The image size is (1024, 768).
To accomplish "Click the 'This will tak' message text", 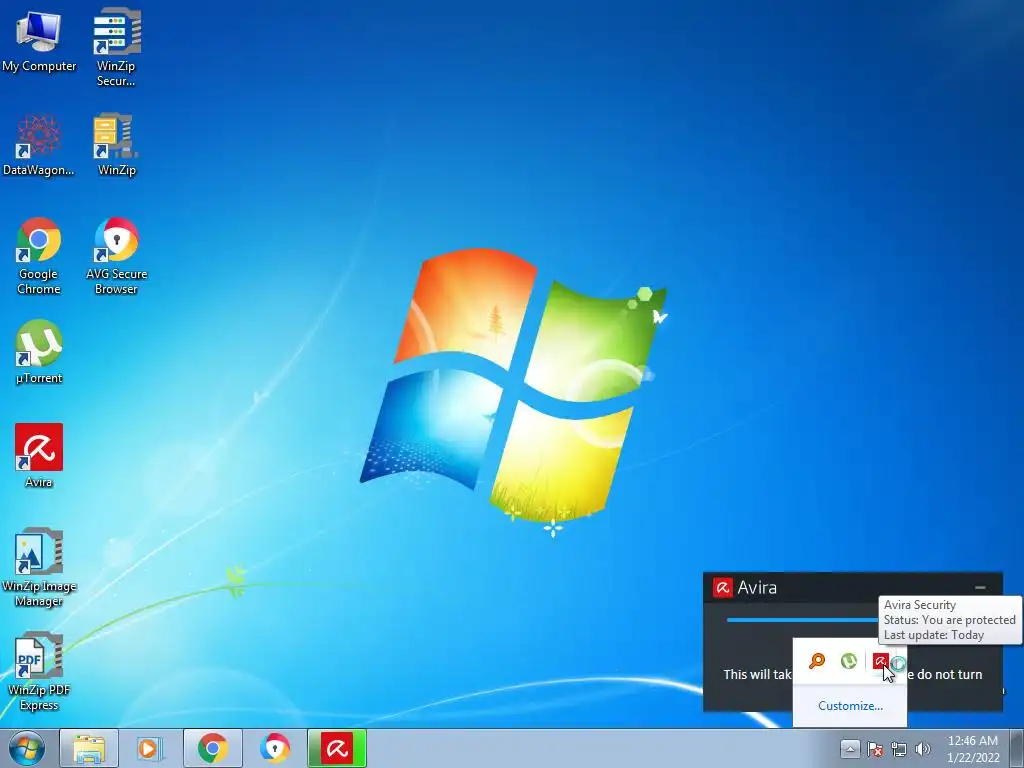I will click(758, 674).
